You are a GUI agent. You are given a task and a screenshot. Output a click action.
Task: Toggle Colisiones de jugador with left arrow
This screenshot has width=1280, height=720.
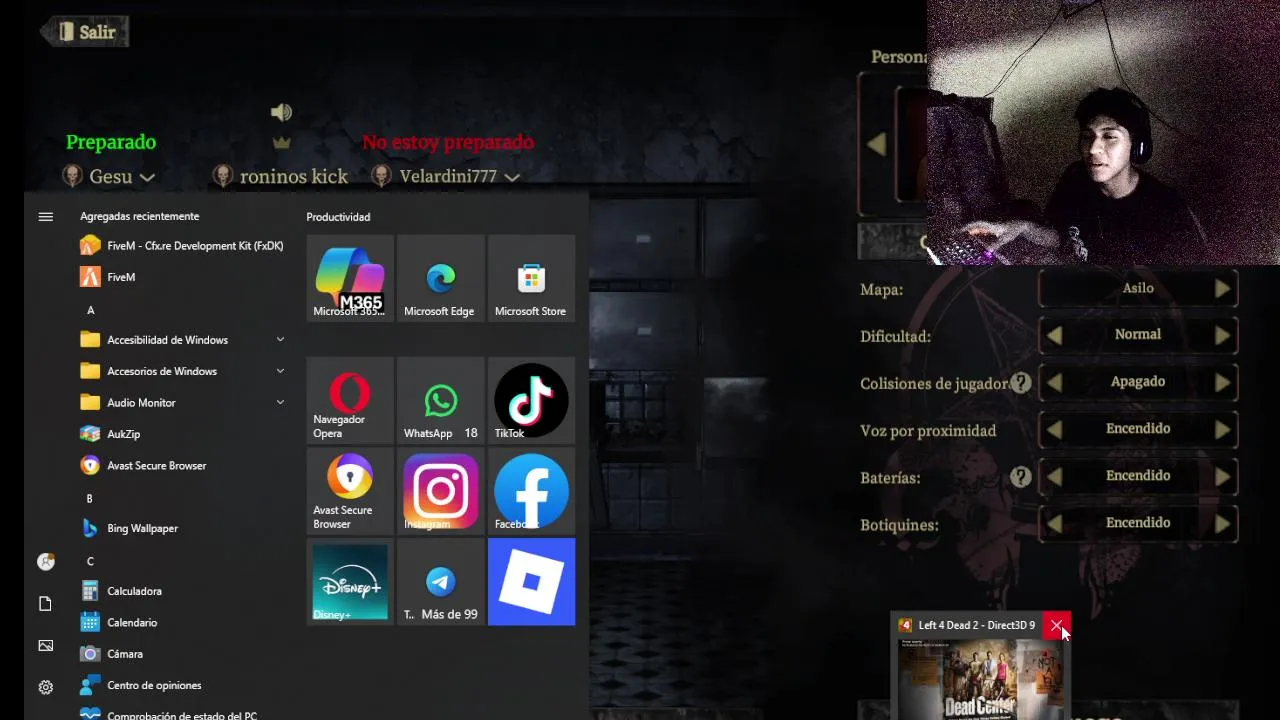coord(1054,383)
